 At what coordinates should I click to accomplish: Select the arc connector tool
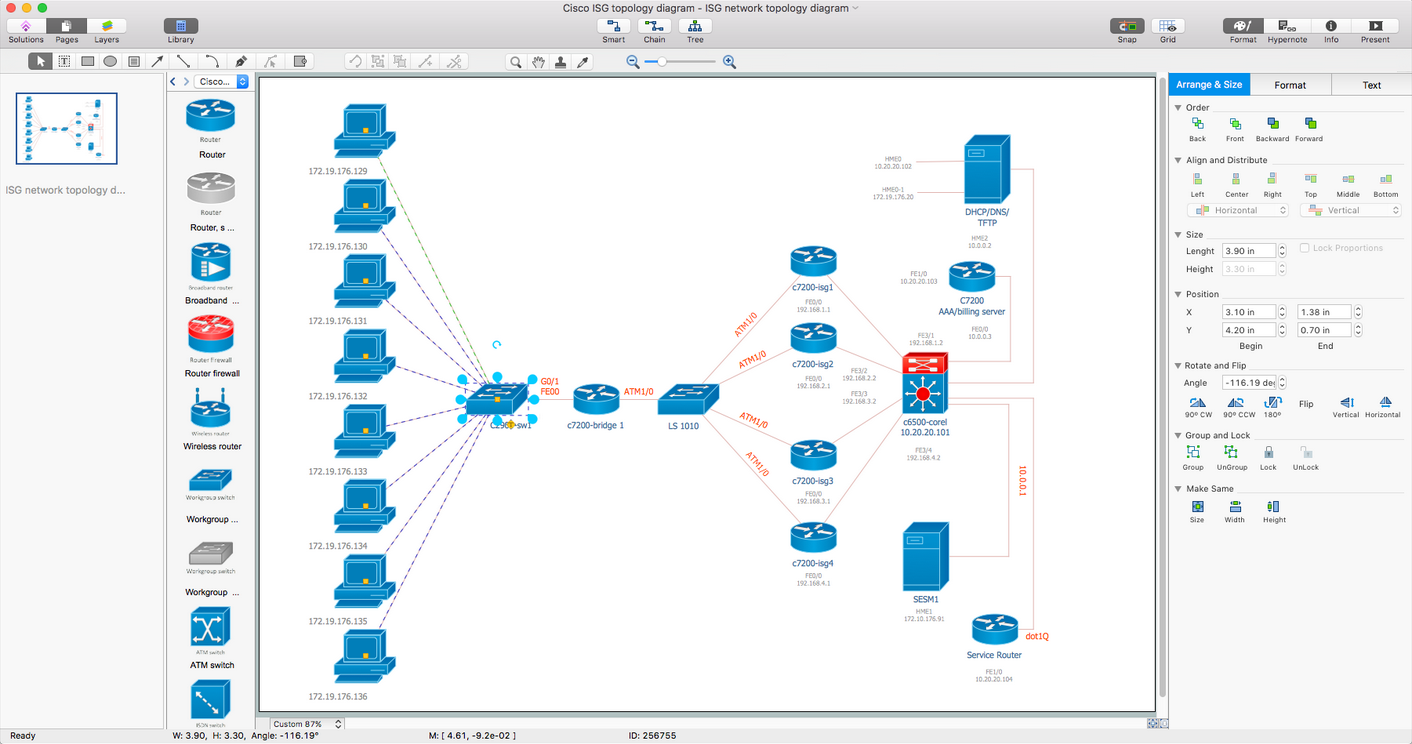click(212, 61)
